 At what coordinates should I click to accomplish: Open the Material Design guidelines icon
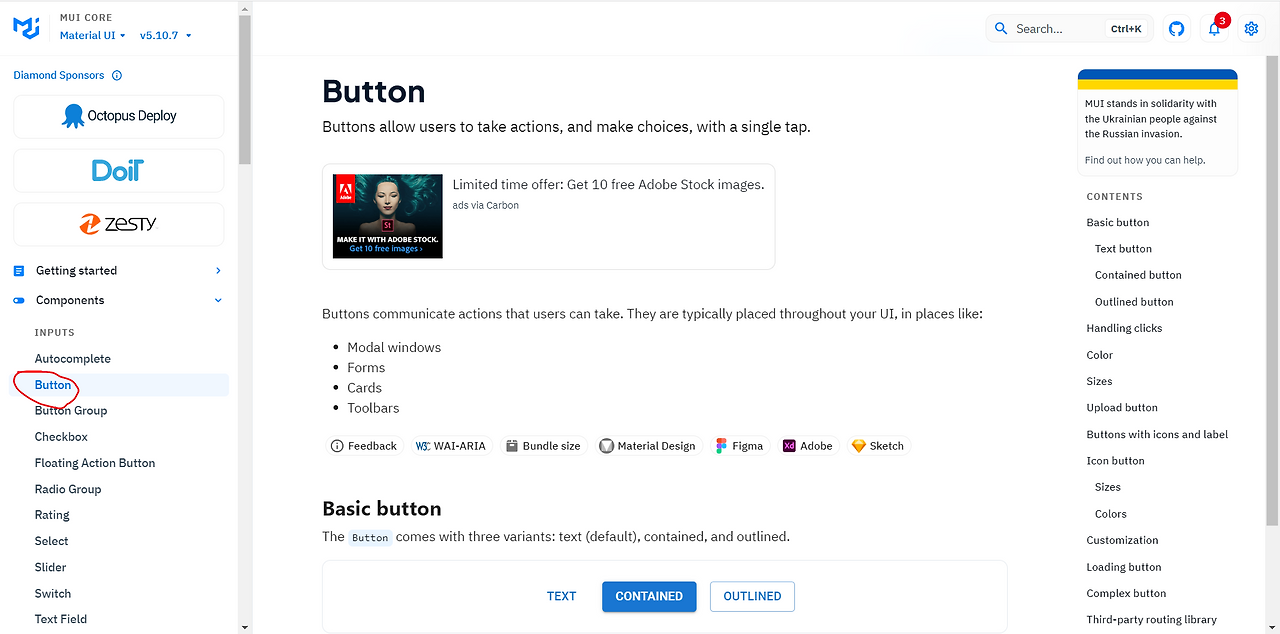(x=606, y=445)
